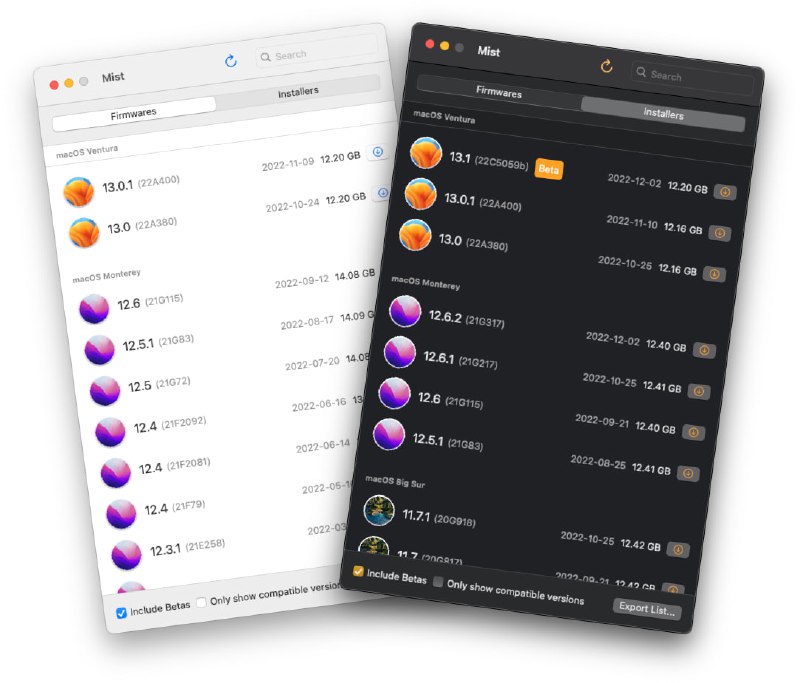Click the Beta badge on macOS 13.1
The height and width of the screenshot is (683, 800).
pos(548,170)
